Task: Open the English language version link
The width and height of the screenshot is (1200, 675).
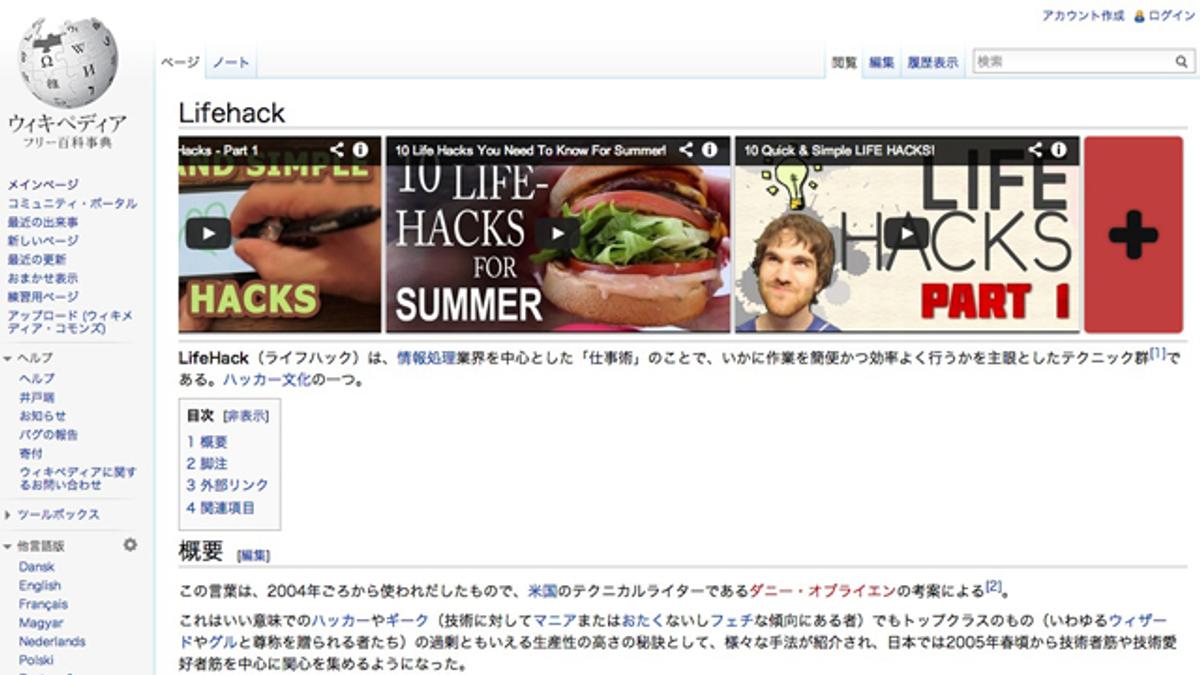Action: (40, 586)
